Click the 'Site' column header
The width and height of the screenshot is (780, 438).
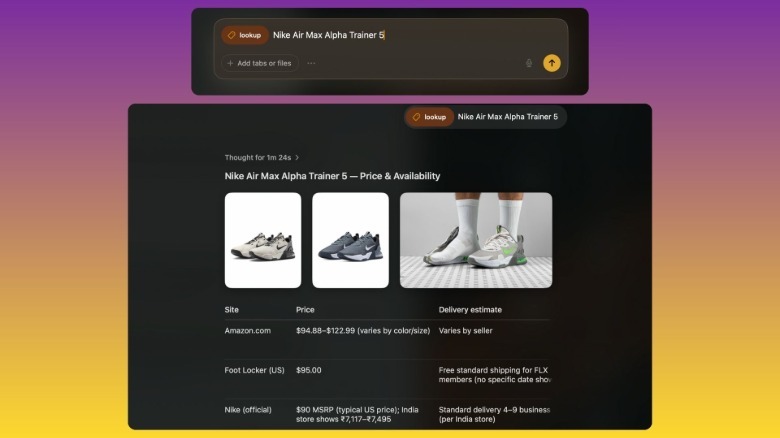(231, 310)
